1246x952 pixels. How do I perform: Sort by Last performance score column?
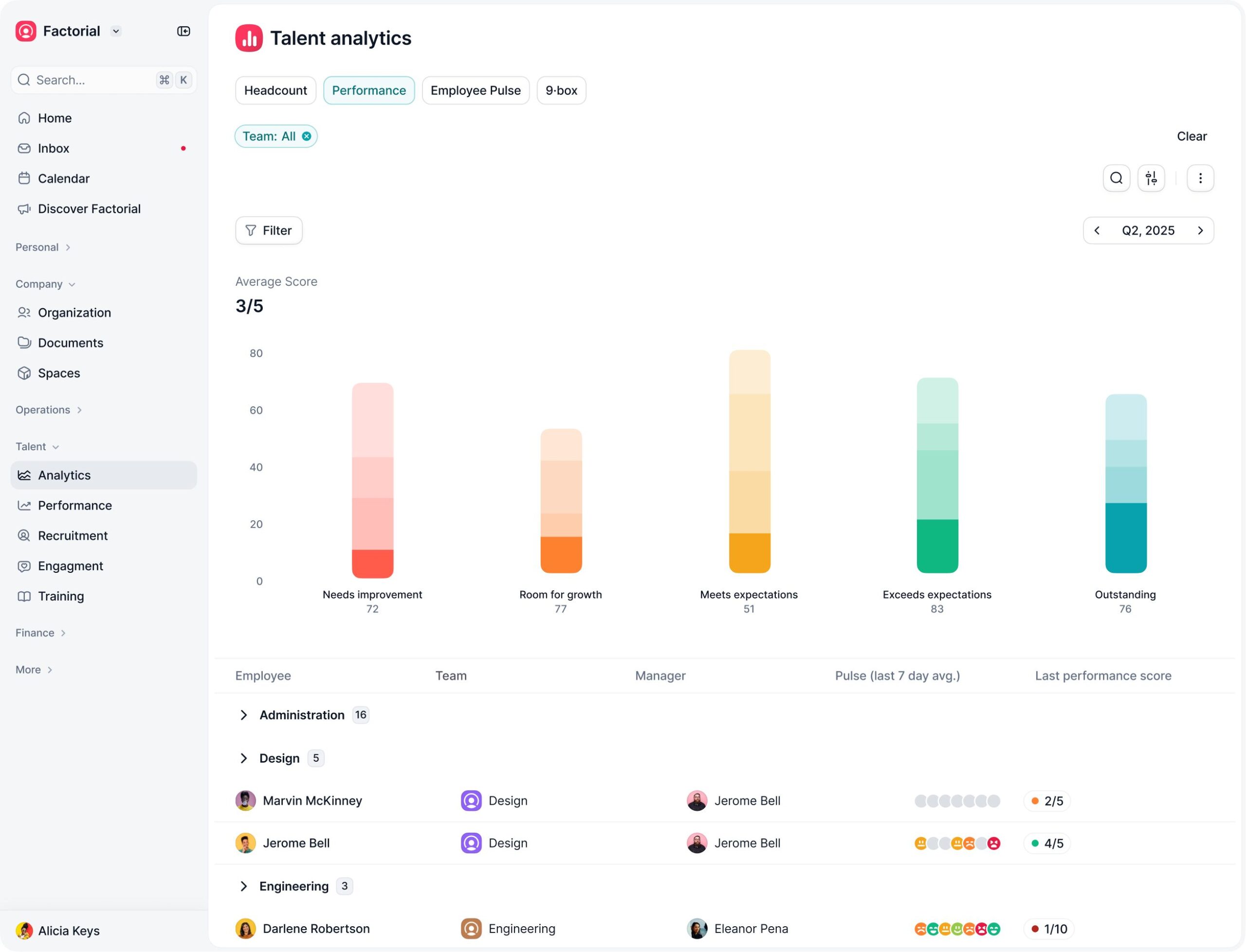[x=1102, y=676]
